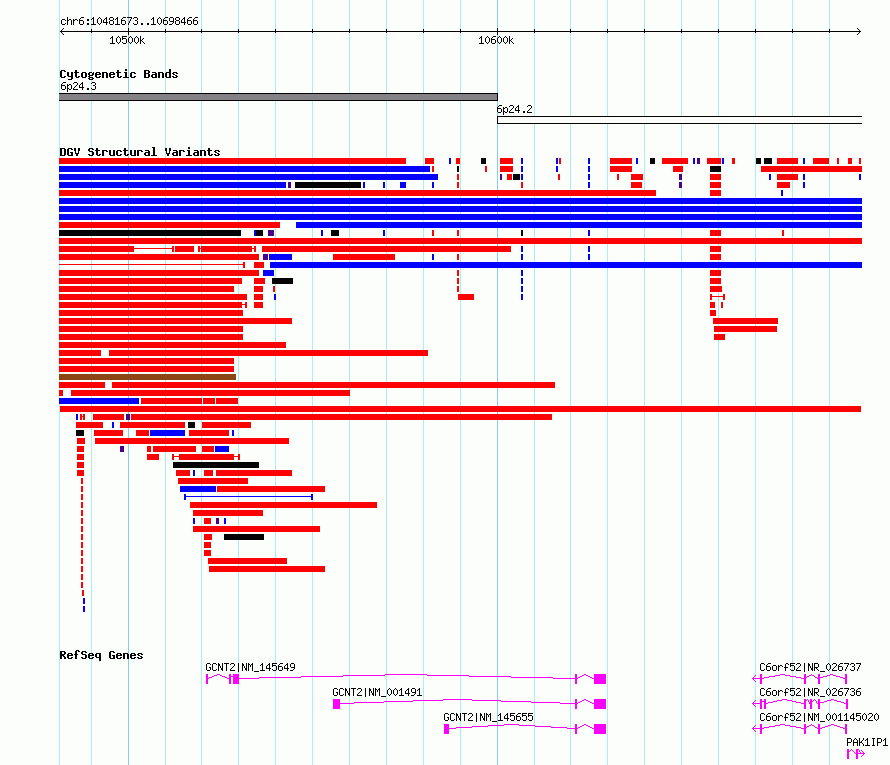Select the C6orf52 NR_026736 gene model
Image resolution: width=890 pixels, height=765 pixels.
[x=800, y=704]
